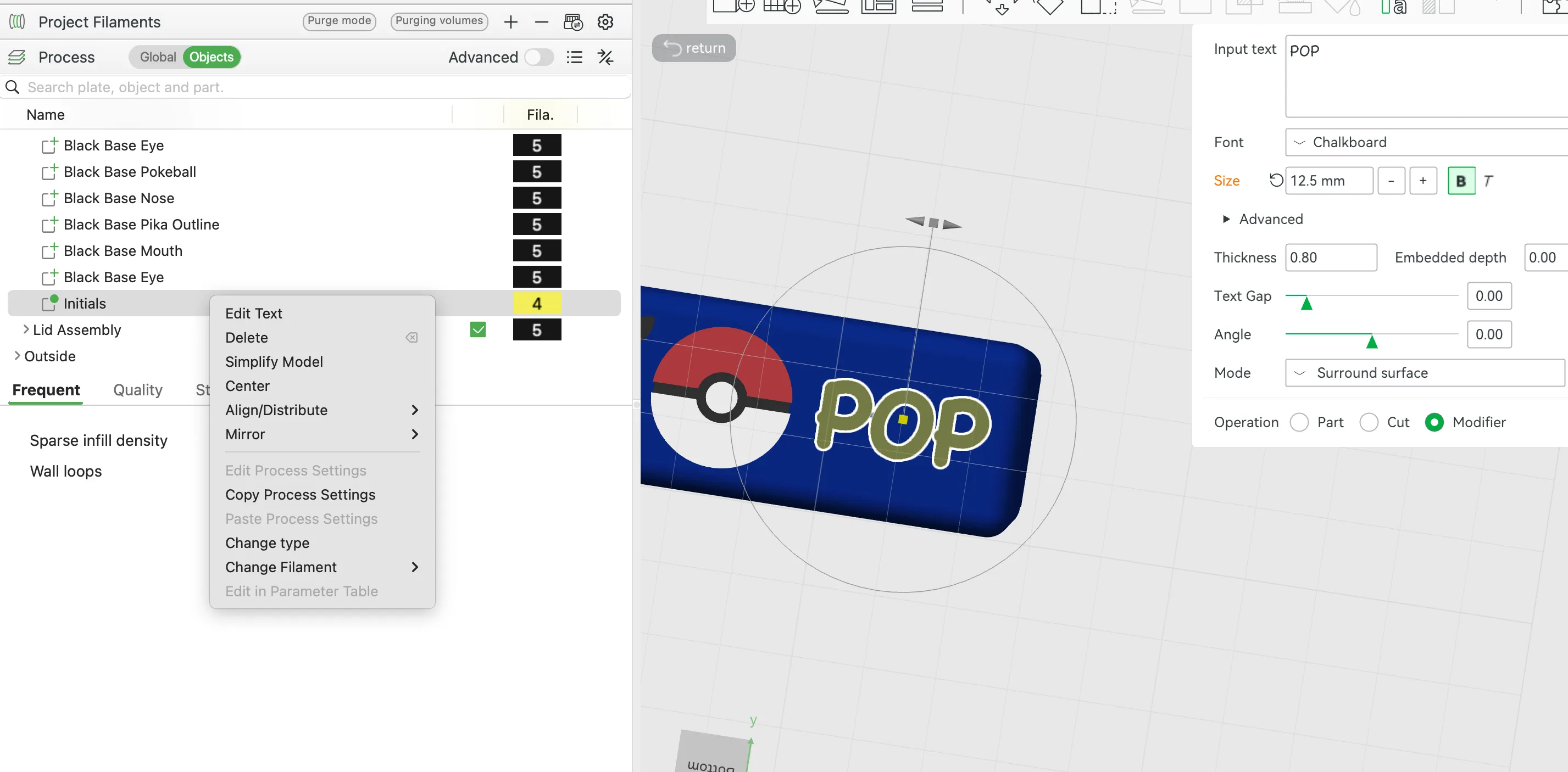Open the Mode dropdown showing Surround surface
The image size is (1568, 772).
[1425, 373]
